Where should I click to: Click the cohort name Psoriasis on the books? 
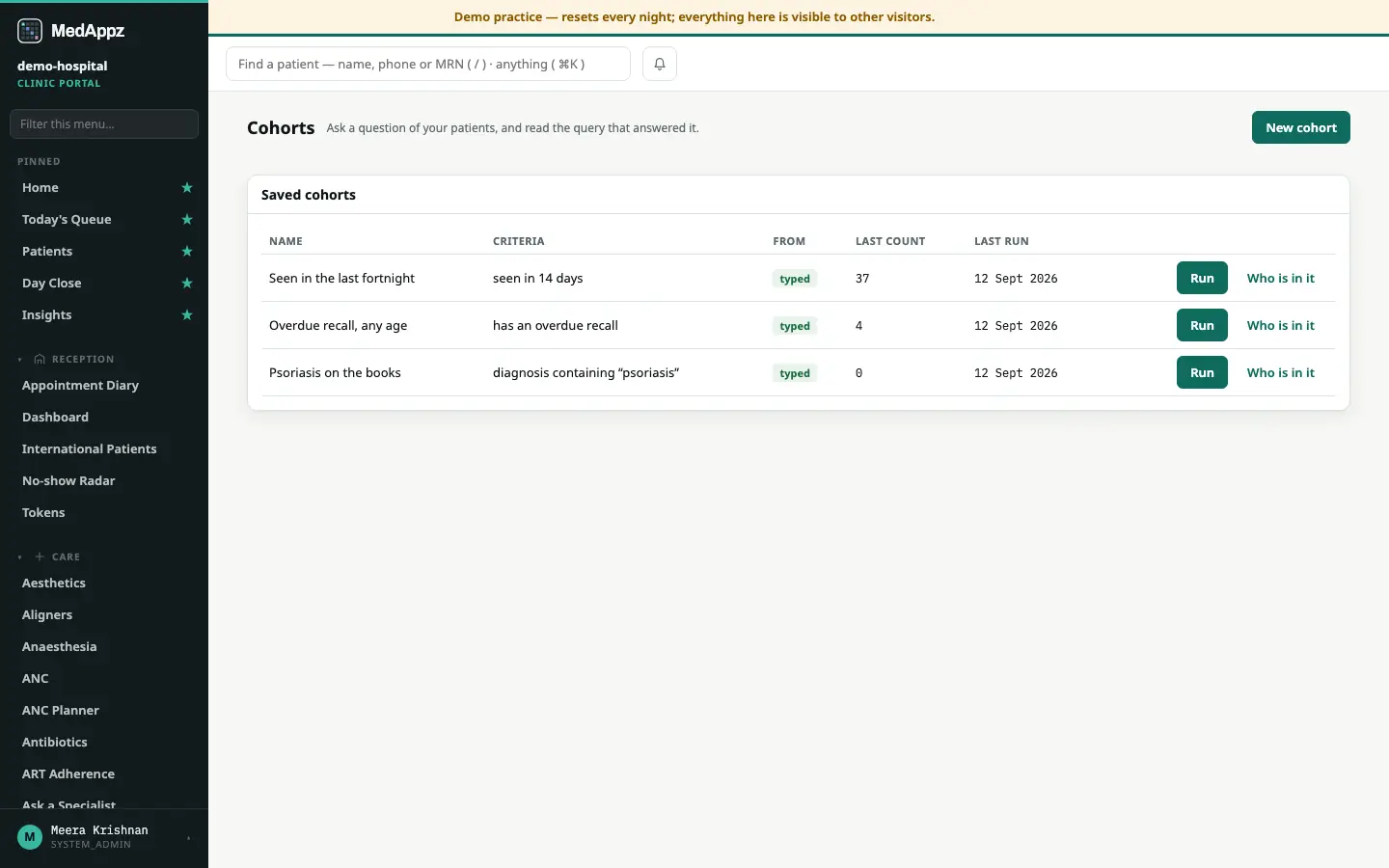(x=335, y=372)
